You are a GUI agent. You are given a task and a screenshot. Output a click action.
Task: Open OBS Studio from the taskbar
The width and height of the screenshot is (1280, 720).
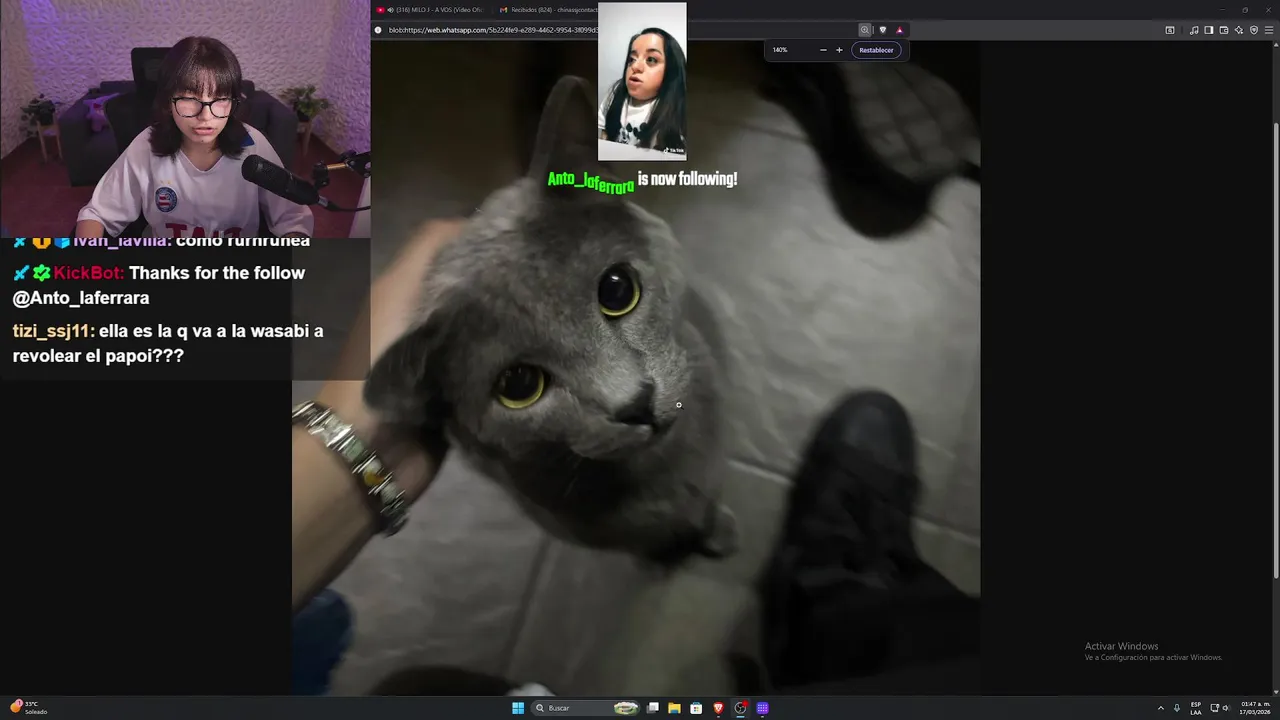(740, 708)
